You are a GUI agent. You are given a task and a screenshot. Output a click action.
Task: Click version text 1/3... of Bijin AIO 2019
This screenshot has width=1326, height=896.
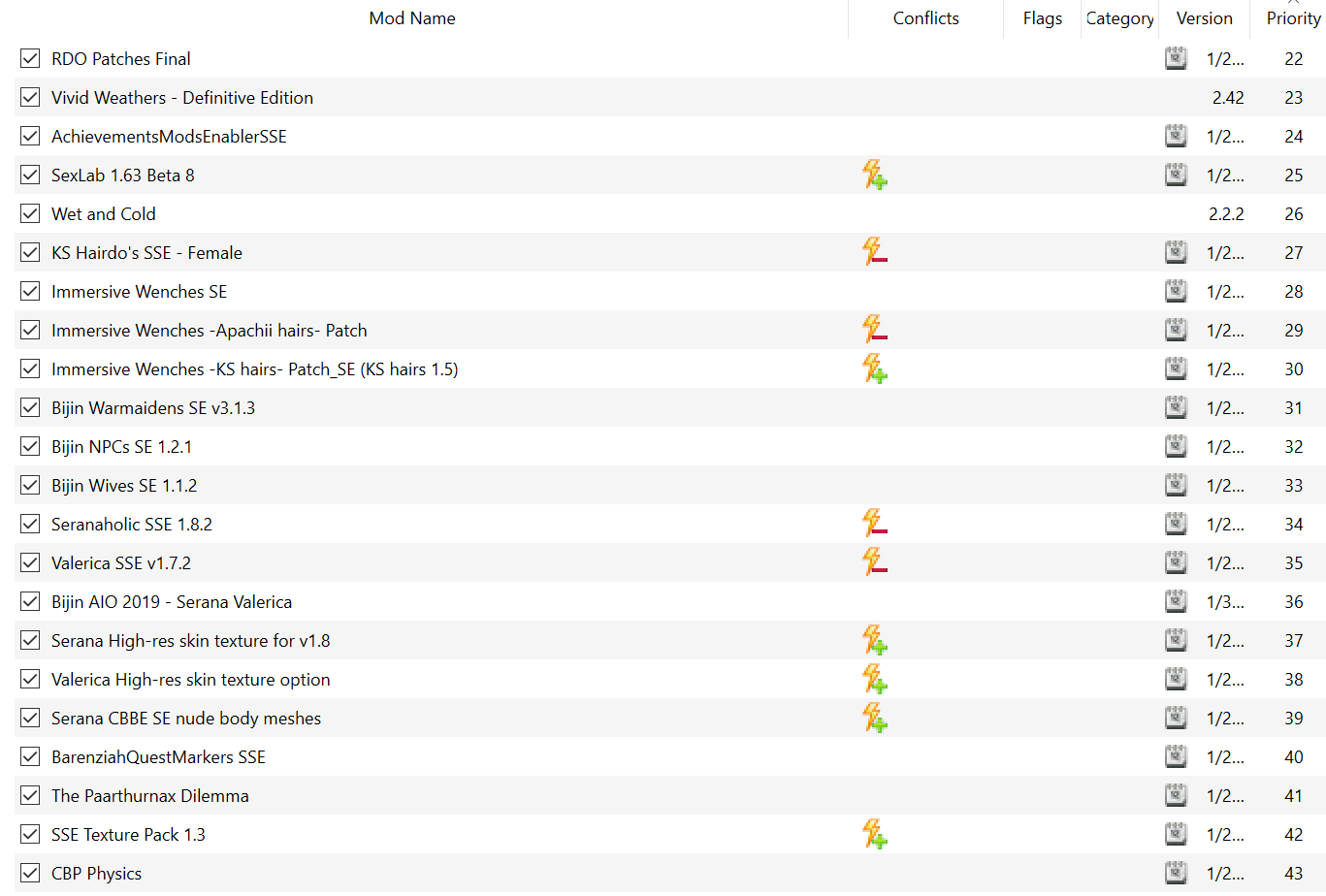click(x=1225, y=602)
